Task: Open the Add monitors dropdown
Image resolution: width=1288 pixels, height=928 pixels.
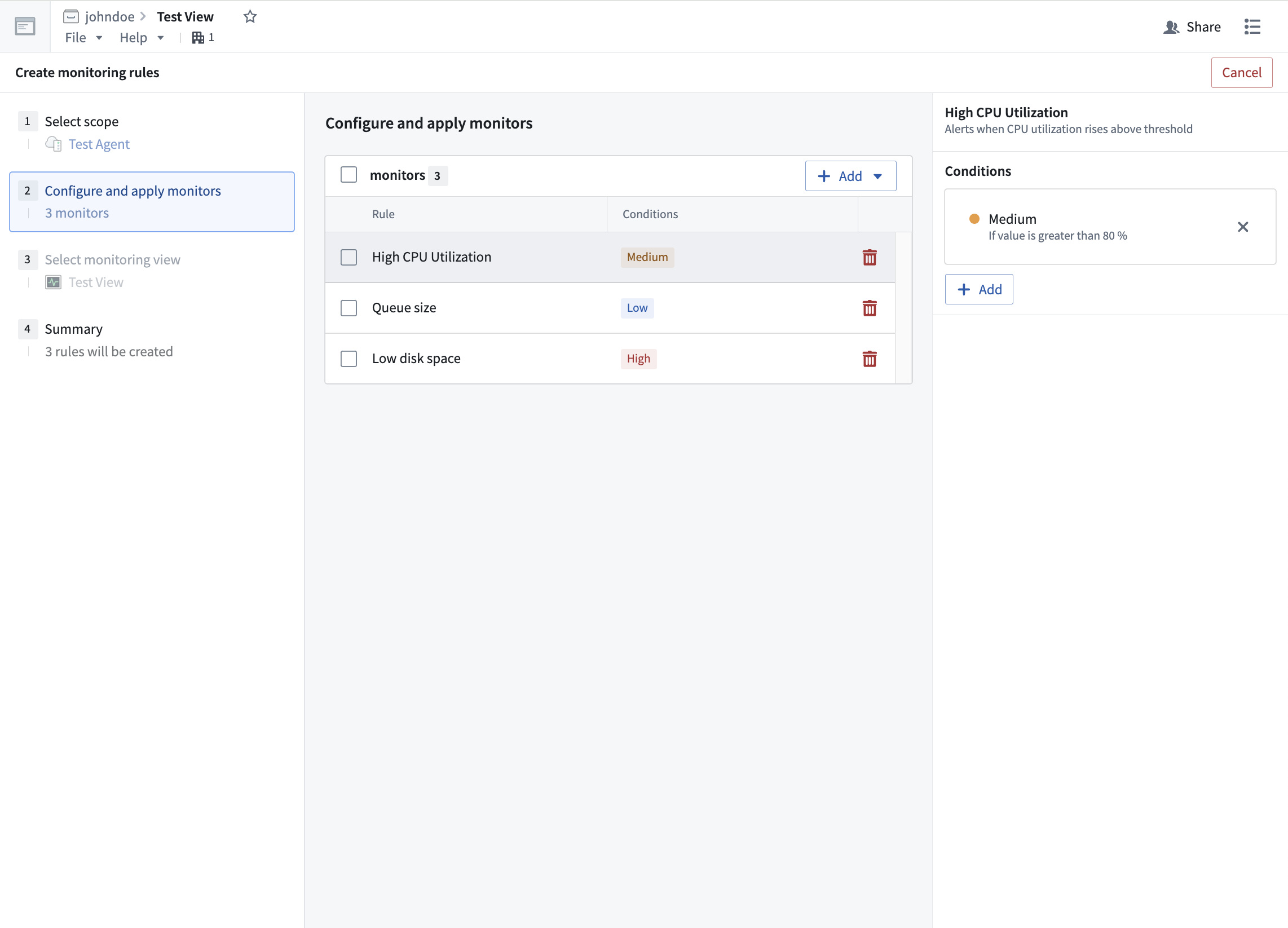Action: [x=850, y=176]
